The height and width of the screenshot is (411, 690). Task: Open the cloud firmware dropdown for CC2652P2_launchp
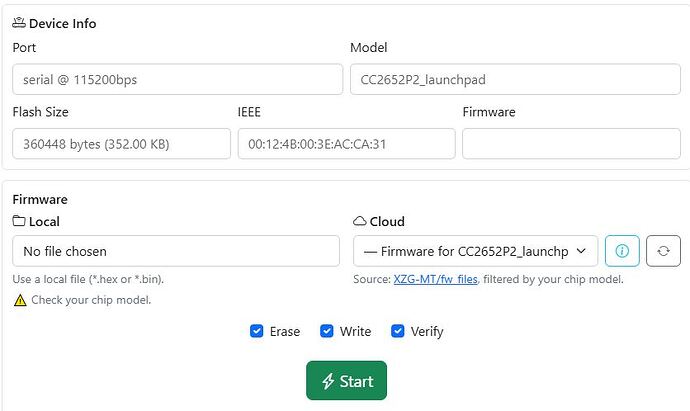[x=475, y=251]
